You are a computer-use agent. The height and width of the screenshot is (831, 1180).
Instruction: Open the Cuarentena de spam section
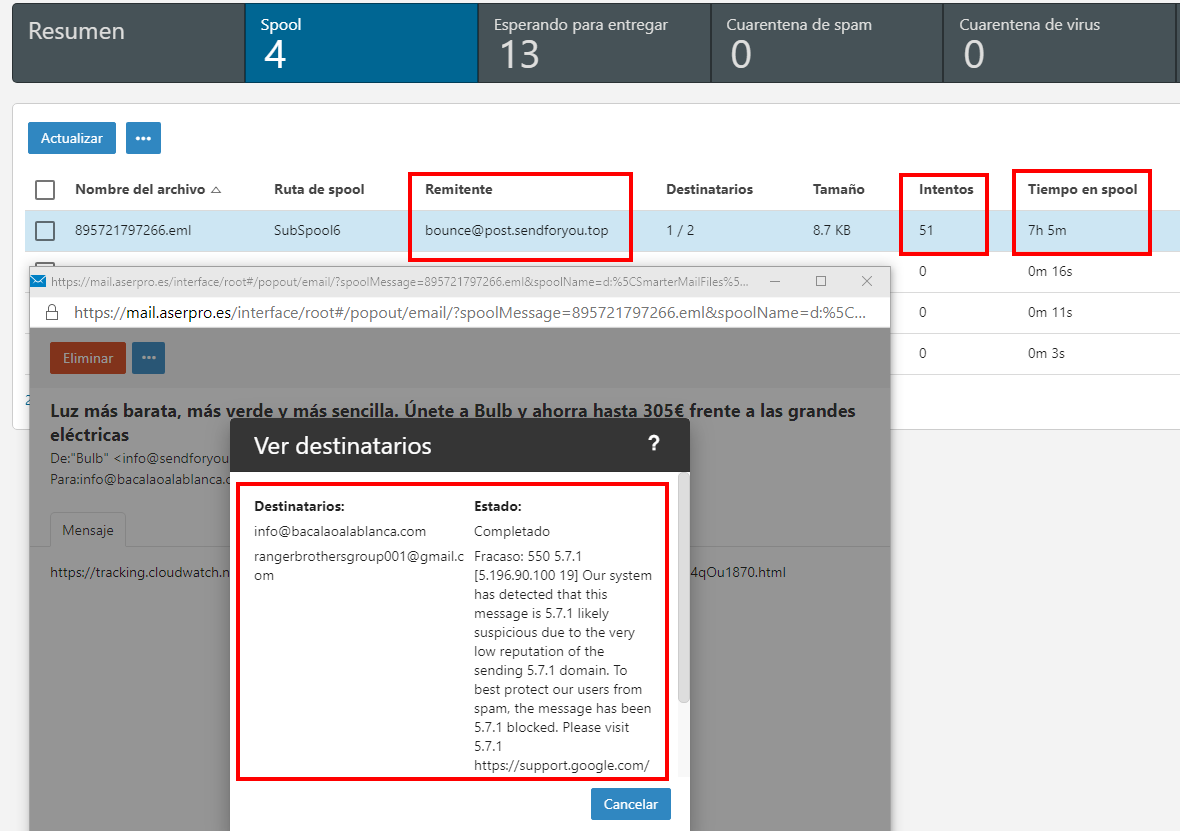[x=826, y=43]
